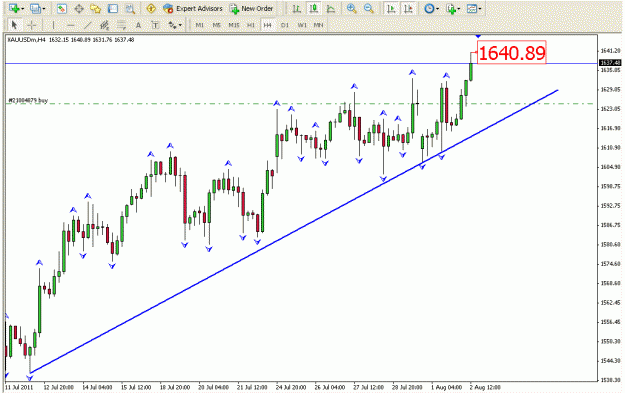The height and width of the screenshot is (393, 625).
Task: Select the Crosshair tool
Action: click(31, 25)
